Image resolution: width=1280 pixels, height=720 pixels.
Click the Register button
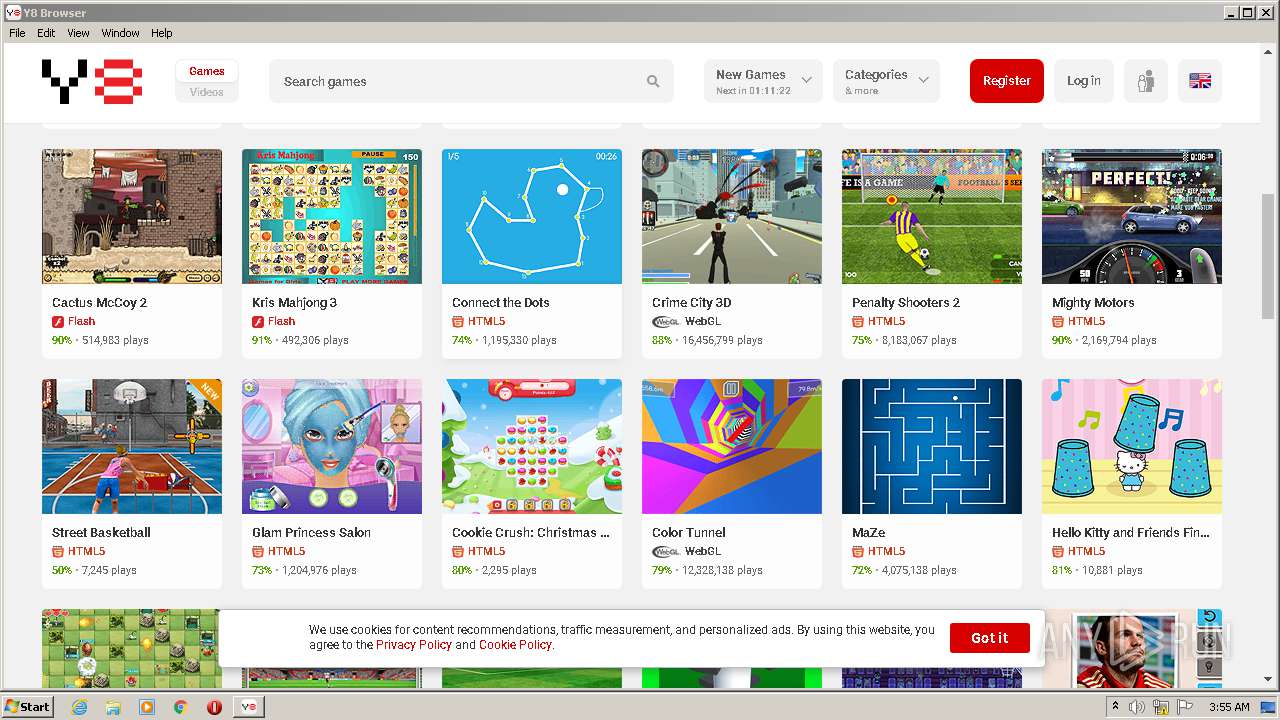tap(1007, 81)
